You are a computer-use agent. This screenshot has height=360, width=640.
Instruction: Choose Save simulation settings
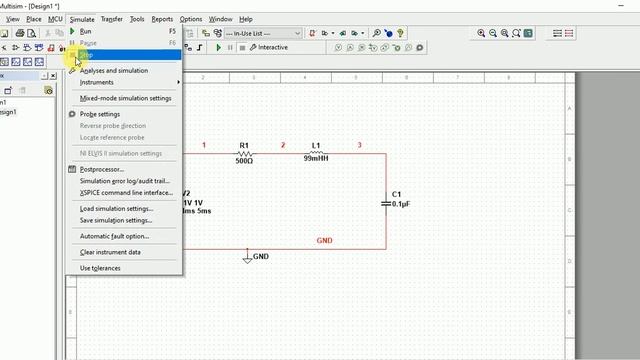[124, 220]
